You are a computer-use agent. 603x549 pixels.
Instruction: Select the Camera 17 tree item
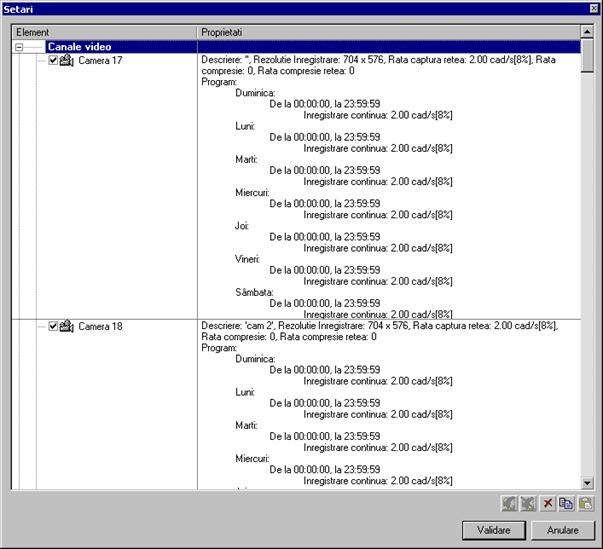click(100, 61)
